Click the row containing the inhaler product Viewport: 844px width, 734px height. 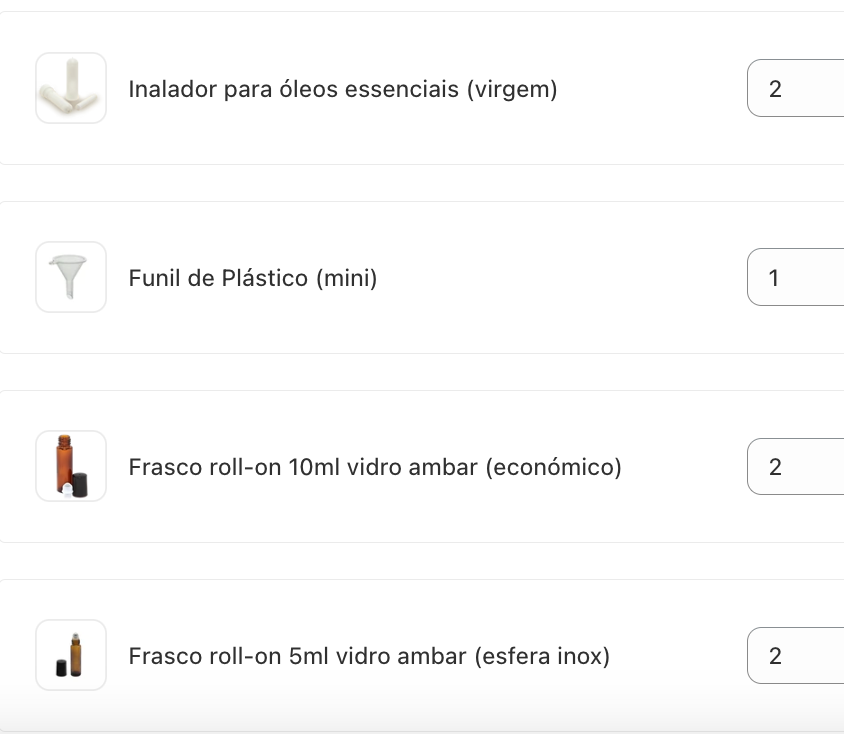(400, 88)
